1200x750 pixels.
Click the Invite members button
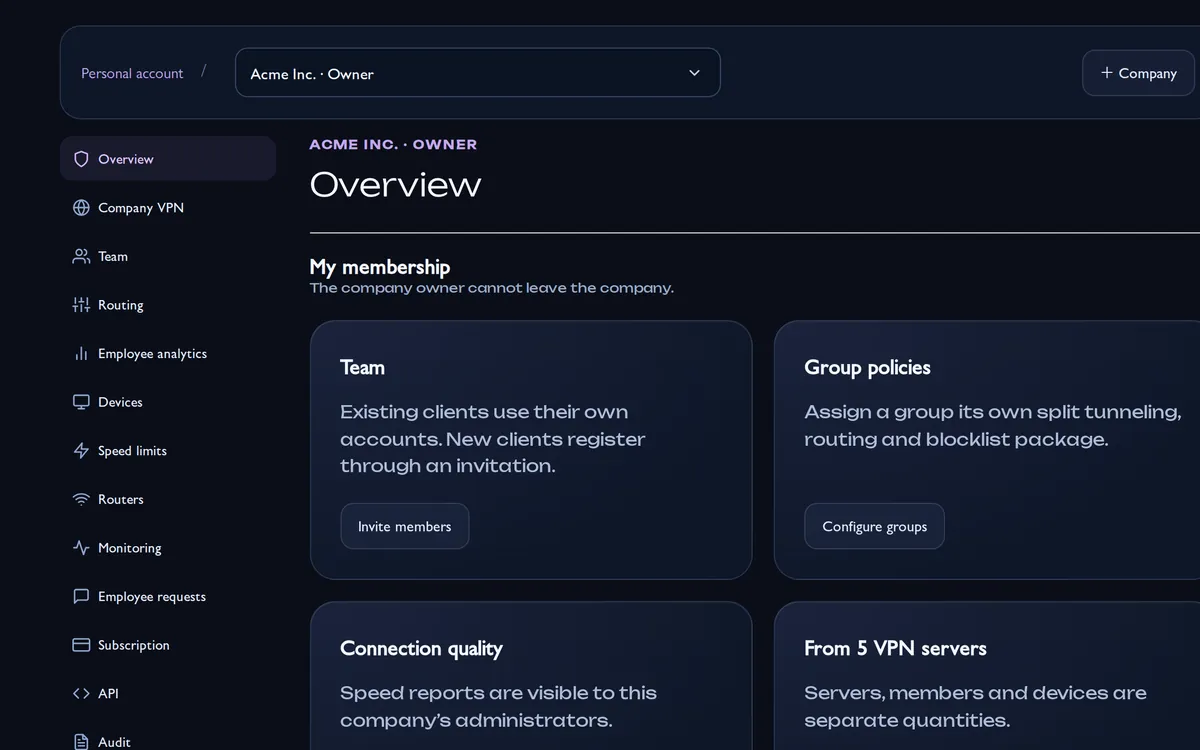405,526
